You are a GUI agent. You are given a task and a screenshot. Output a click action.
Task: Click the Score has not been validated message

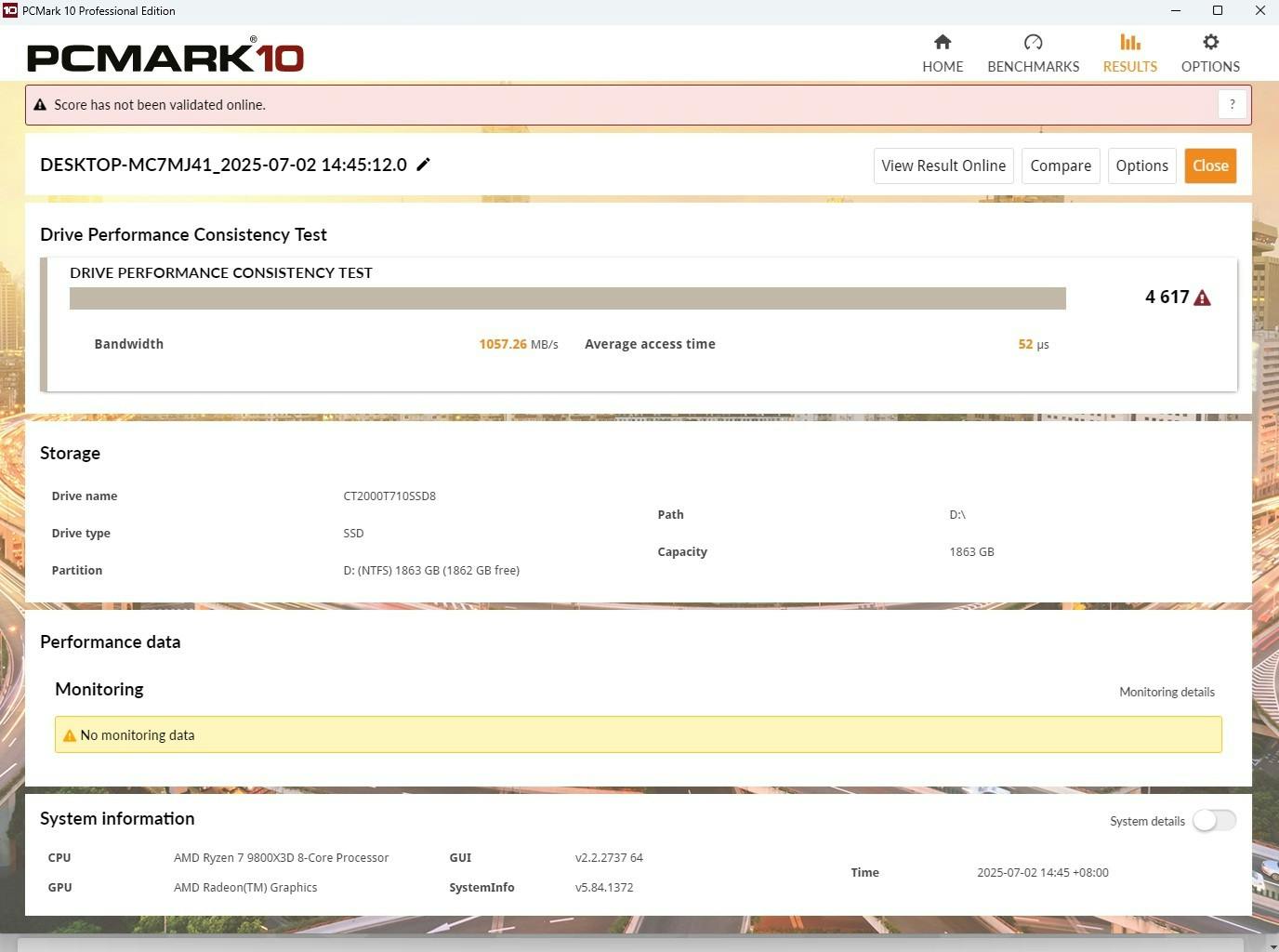pyautogui.click(x=160, y=105)
